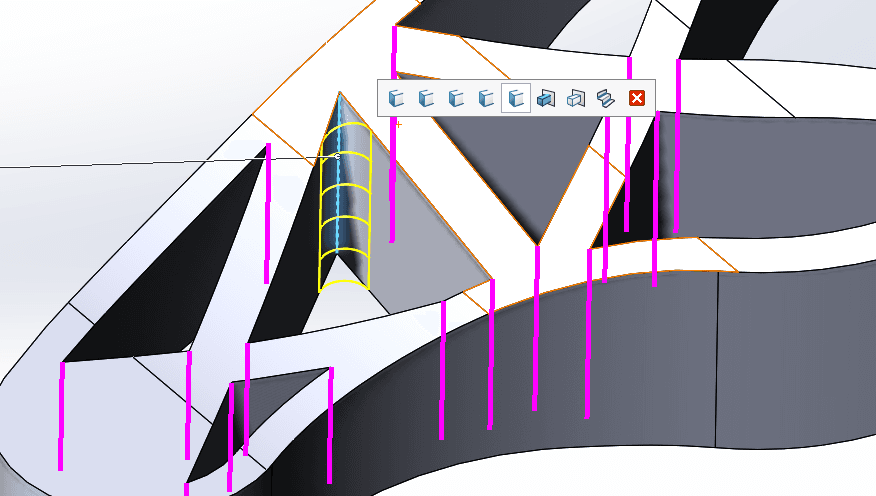Screen dimensions: 876x496
Task: Choose the stair-shaped loop selection icon
Action: [604, 98]
